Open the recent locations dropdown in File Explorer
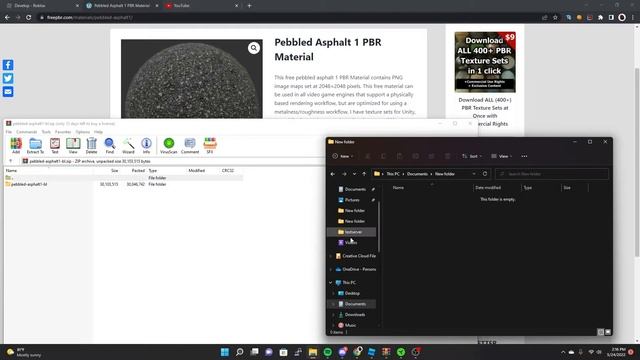640x360 pixels. [x=354, y=174]
